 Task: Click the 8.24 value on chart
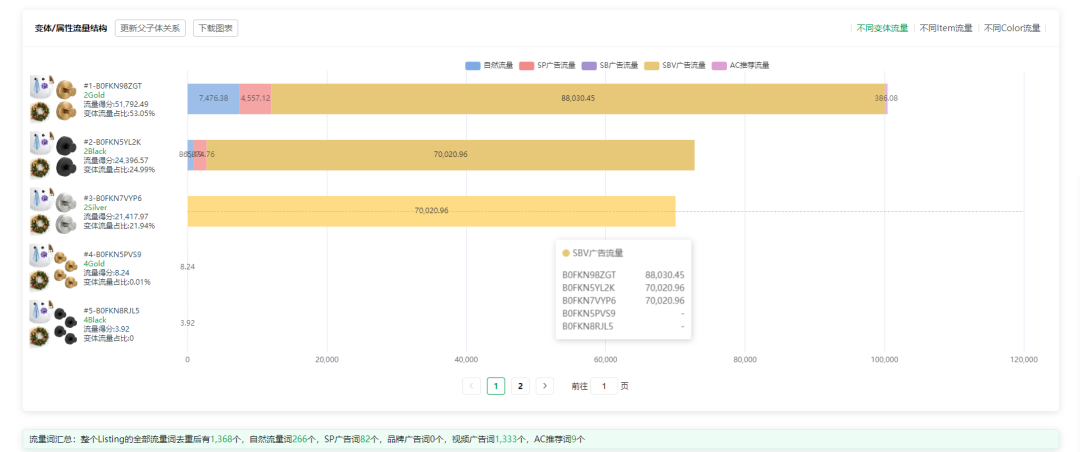pyautogui.click(x=187, y=267)
